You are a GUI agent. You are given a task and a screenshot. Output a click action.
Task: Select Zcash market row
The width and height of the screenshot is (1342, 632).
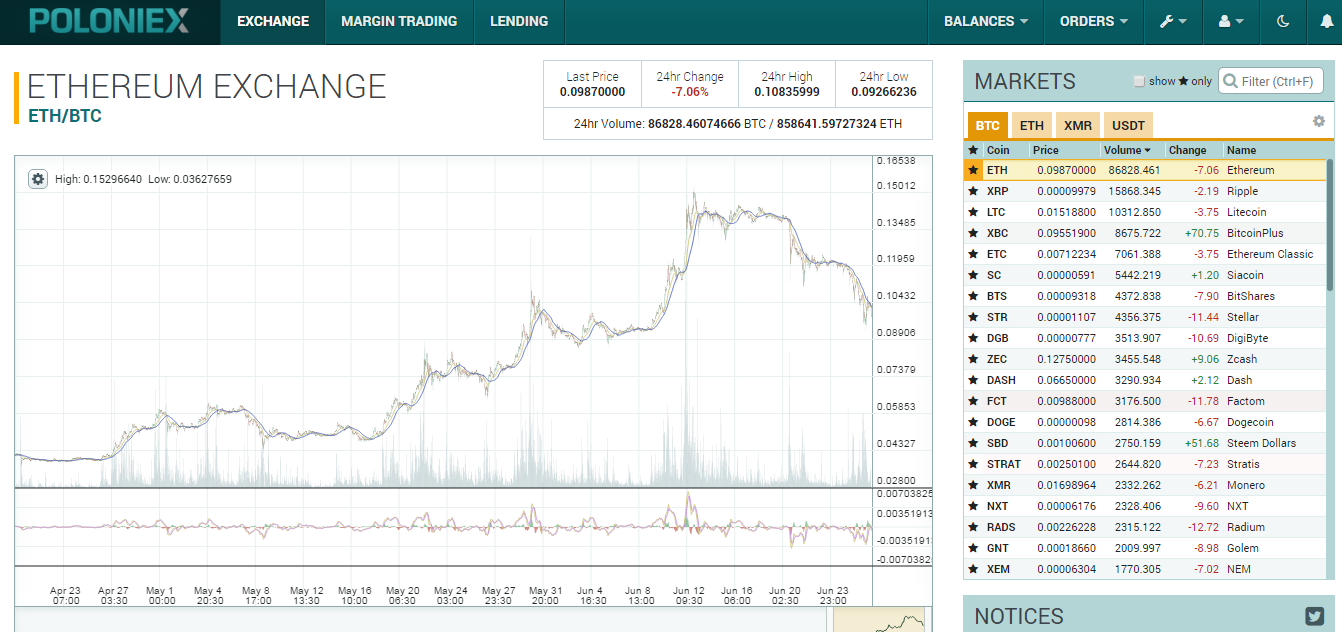[x=1145, y=359]
